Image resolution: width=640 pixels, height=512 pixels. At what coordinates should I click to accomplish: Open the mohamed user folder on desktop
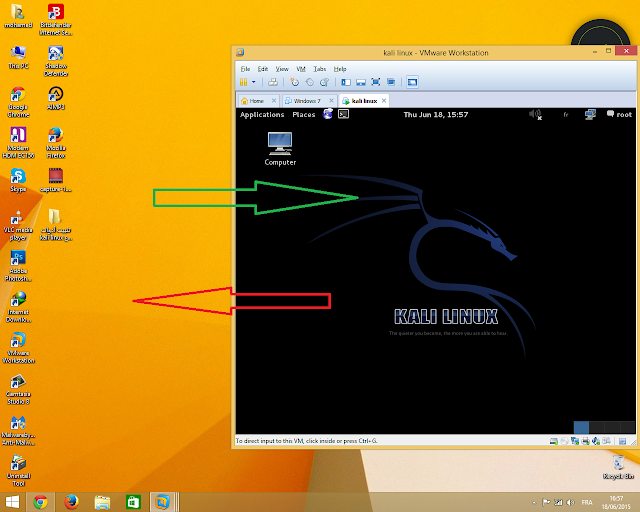pos(18,16)
